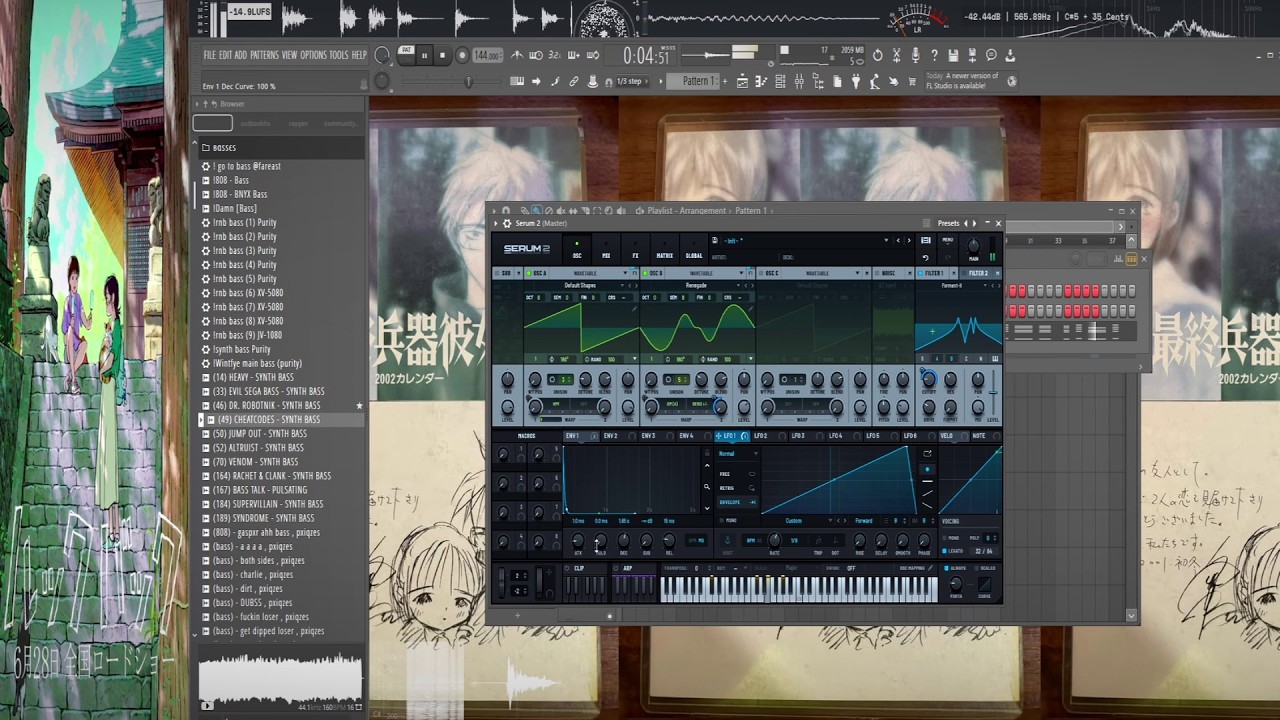
Task: Click the Filter CUTOFF knob
Action: coord(929,379)
